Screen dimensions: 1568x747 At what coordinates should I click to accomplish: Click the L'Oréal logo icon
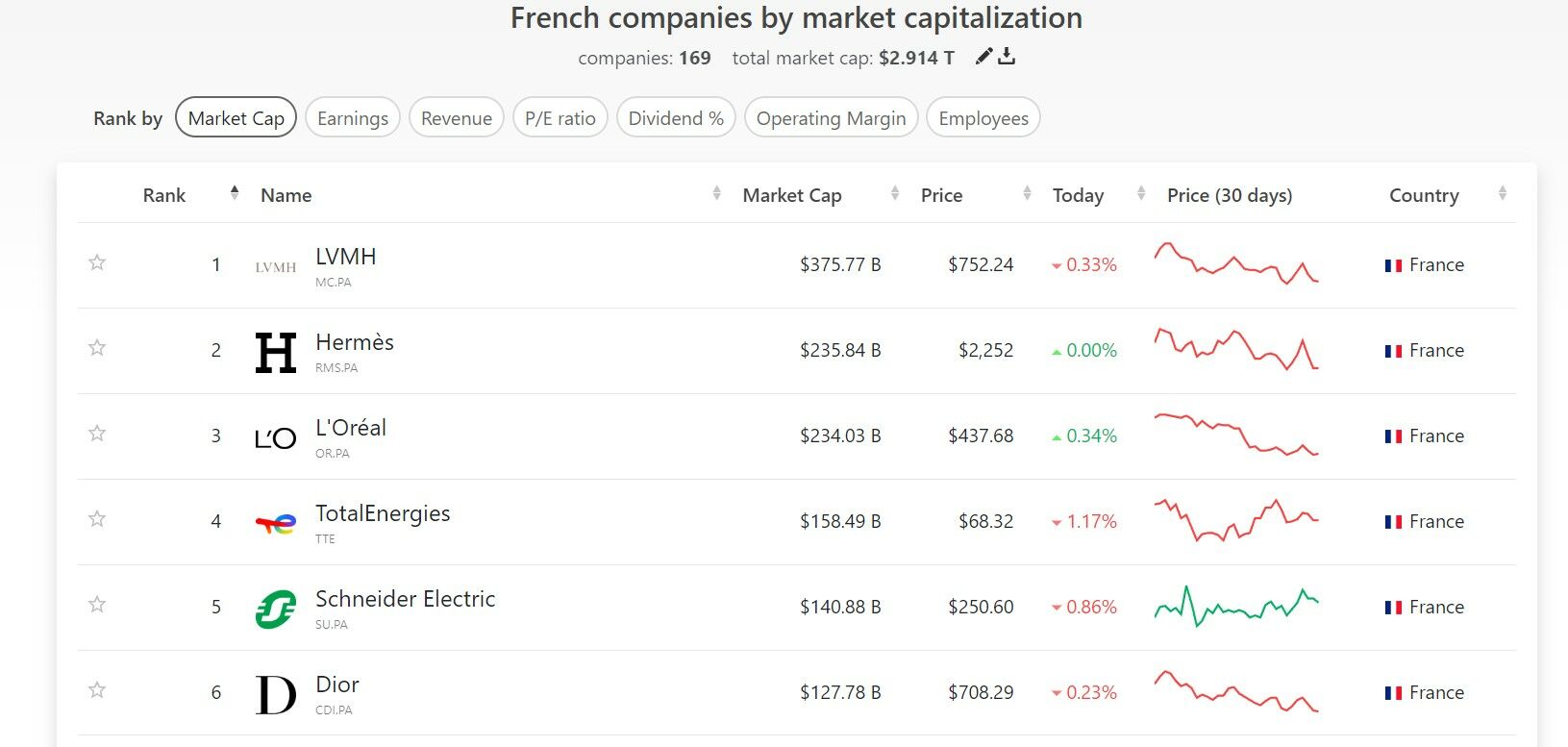pyautogui.click(x=275, y=438)
